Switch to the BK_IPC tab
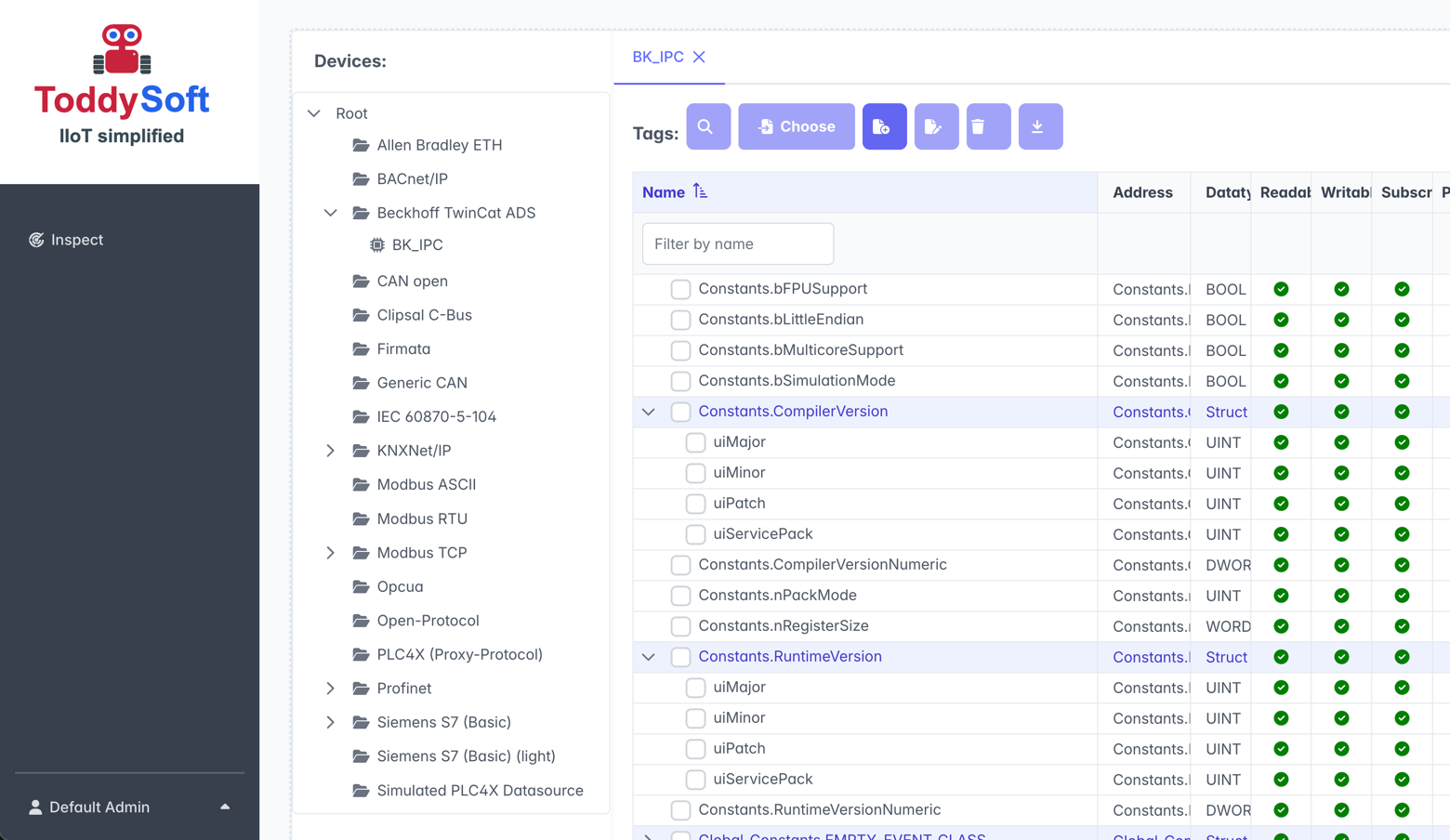Screen dimensions: 1450x840 [657, 57]
